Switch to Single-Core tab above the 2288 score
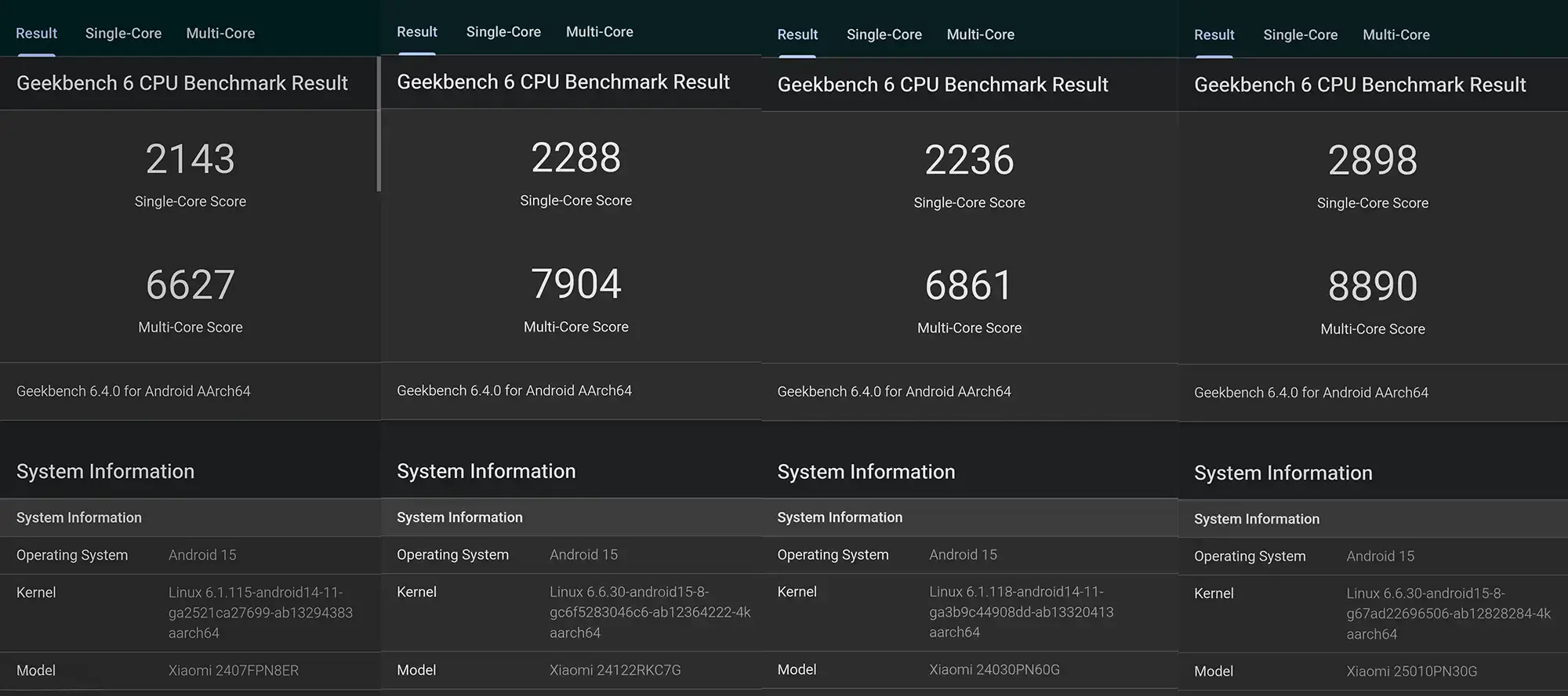Viewport: 1568px width, 696px height. tap(503, 32)
